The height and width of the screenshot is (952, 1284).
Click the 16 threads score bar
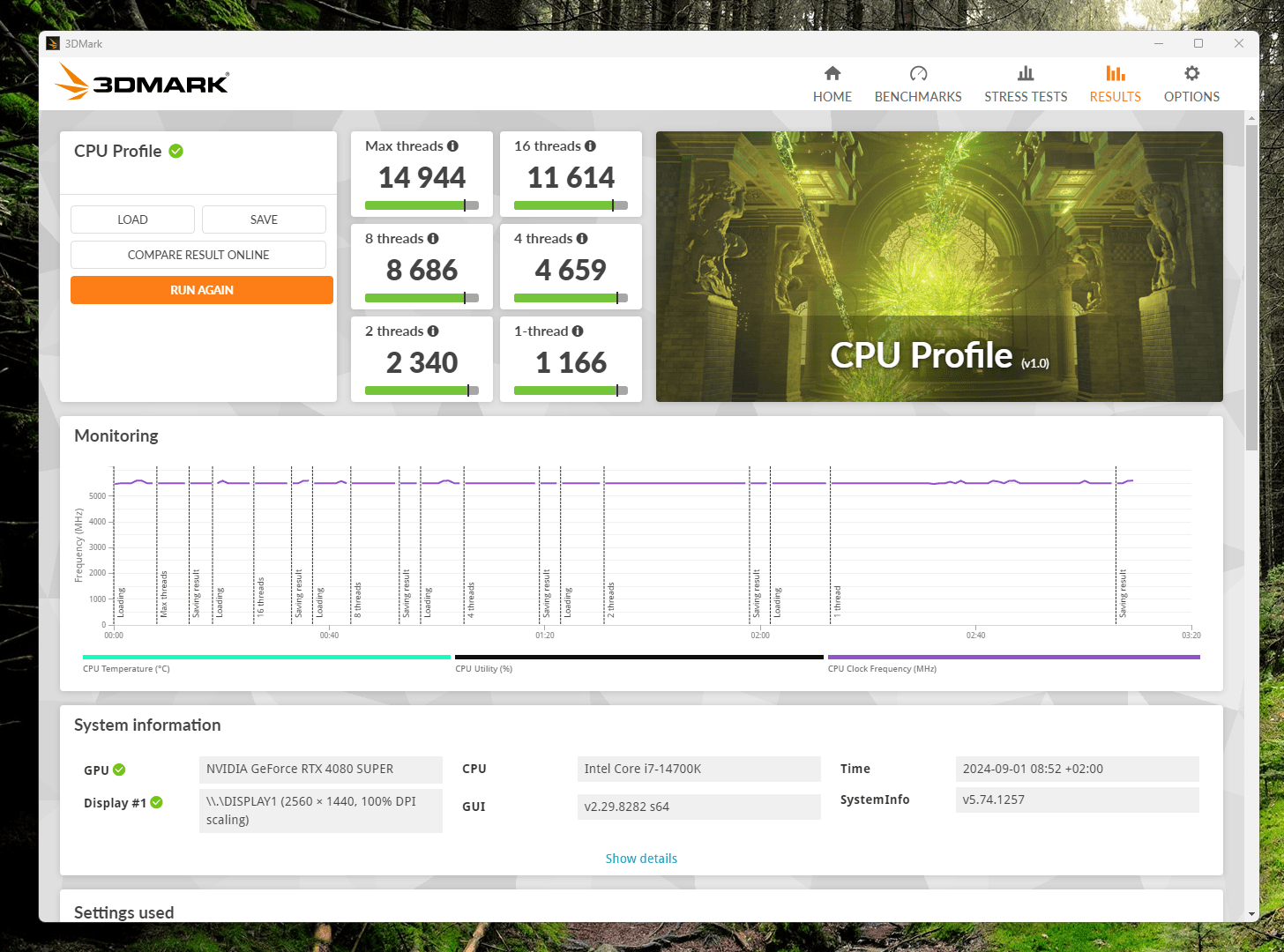571,205
